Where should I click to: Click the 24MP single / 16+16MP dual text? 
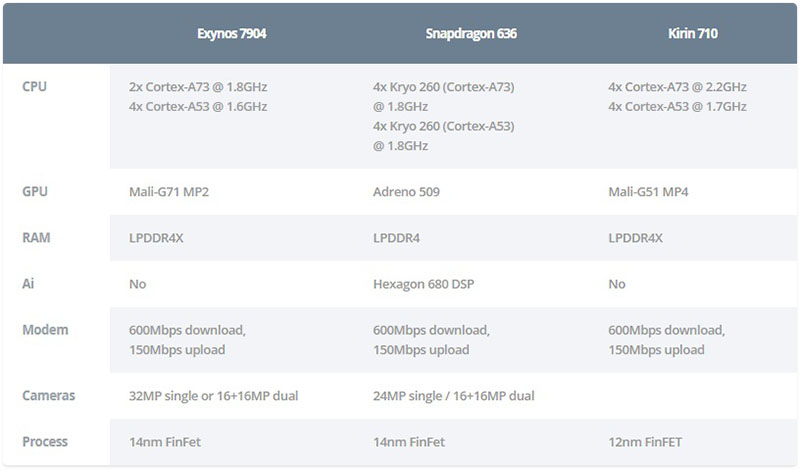click(453, 396)
